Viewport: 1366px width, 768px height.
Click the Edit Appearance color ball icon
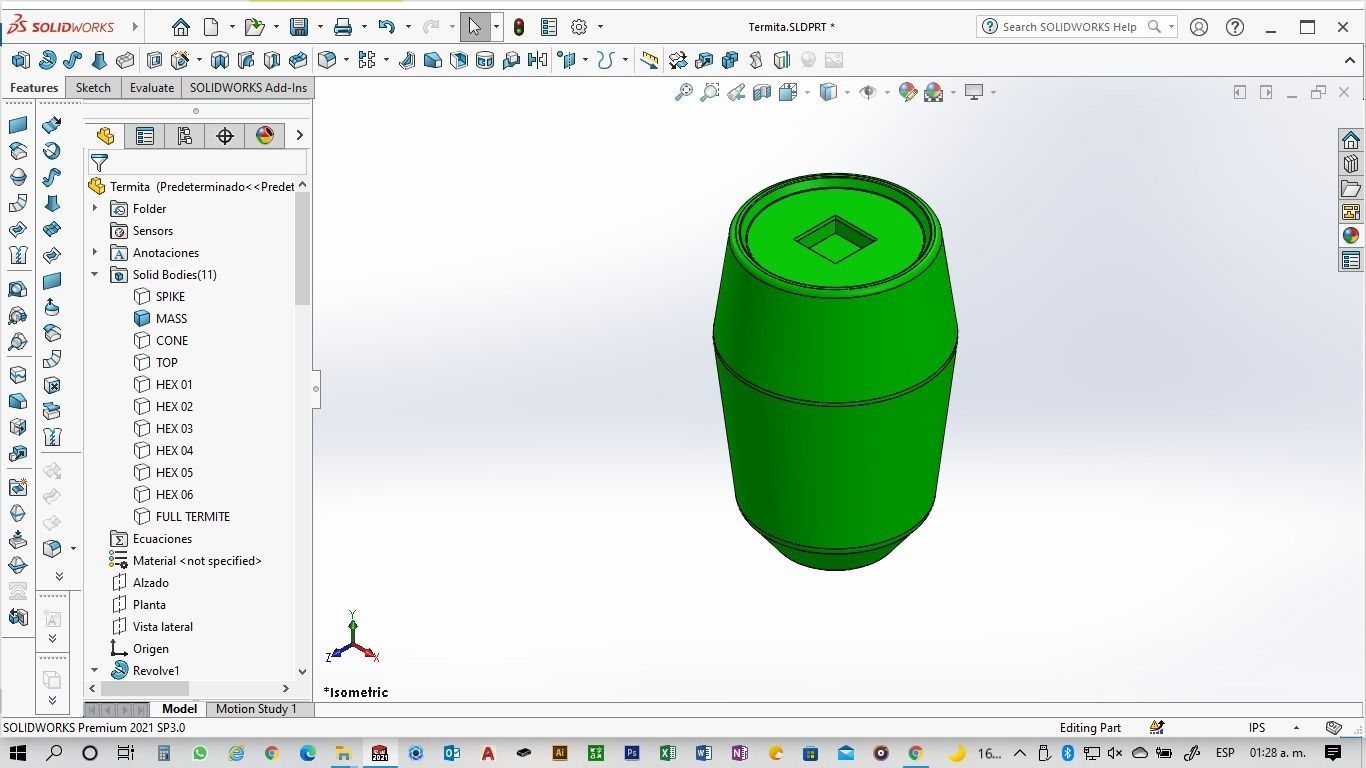(x=908, y=92)
